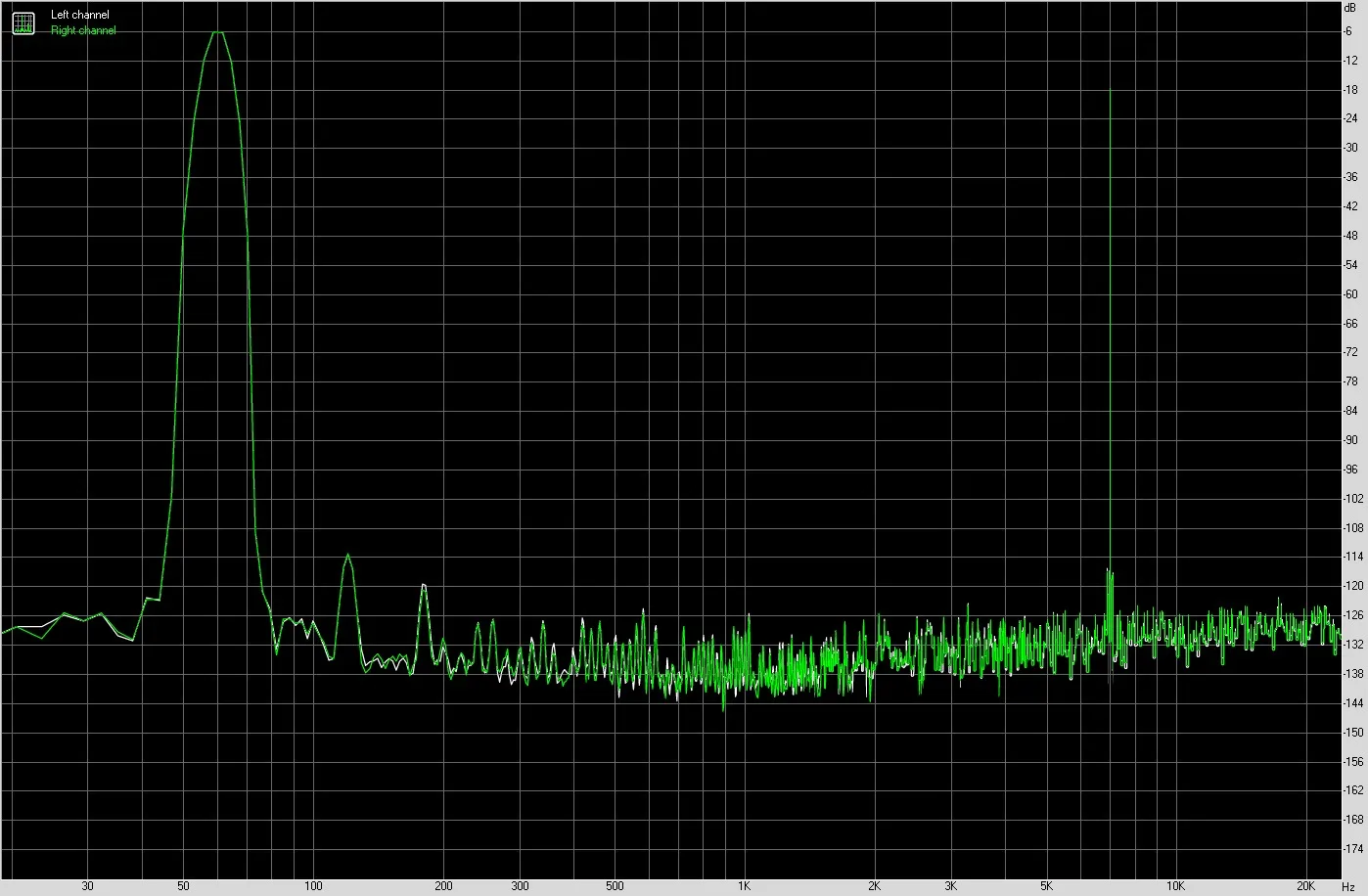1368x896 pixels.
Task: Click the 3K label on the frequency axis
Action: pos(951,886)
